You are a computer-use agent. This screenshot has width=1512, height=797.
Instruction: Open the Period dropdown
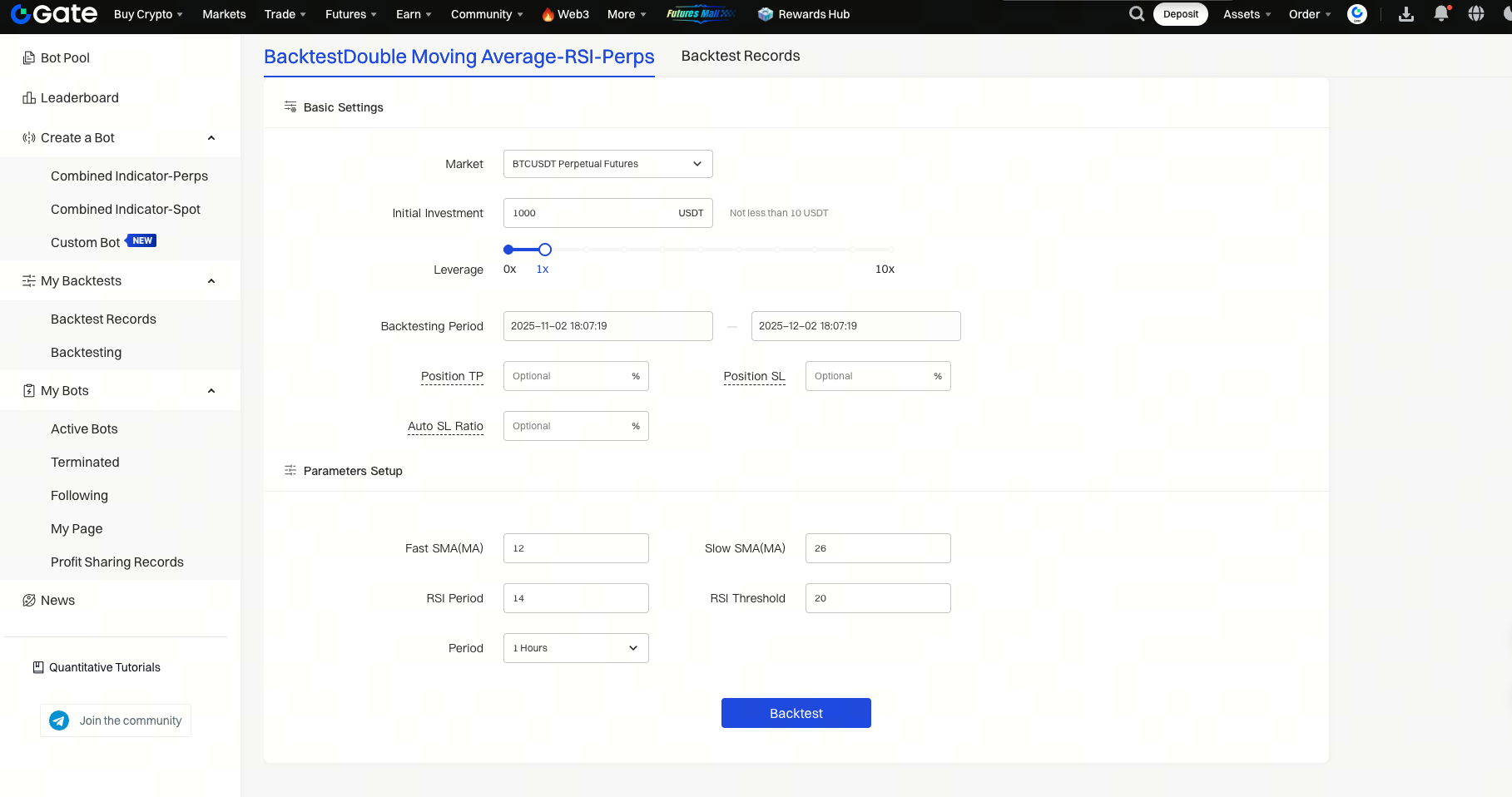point(576,648)
